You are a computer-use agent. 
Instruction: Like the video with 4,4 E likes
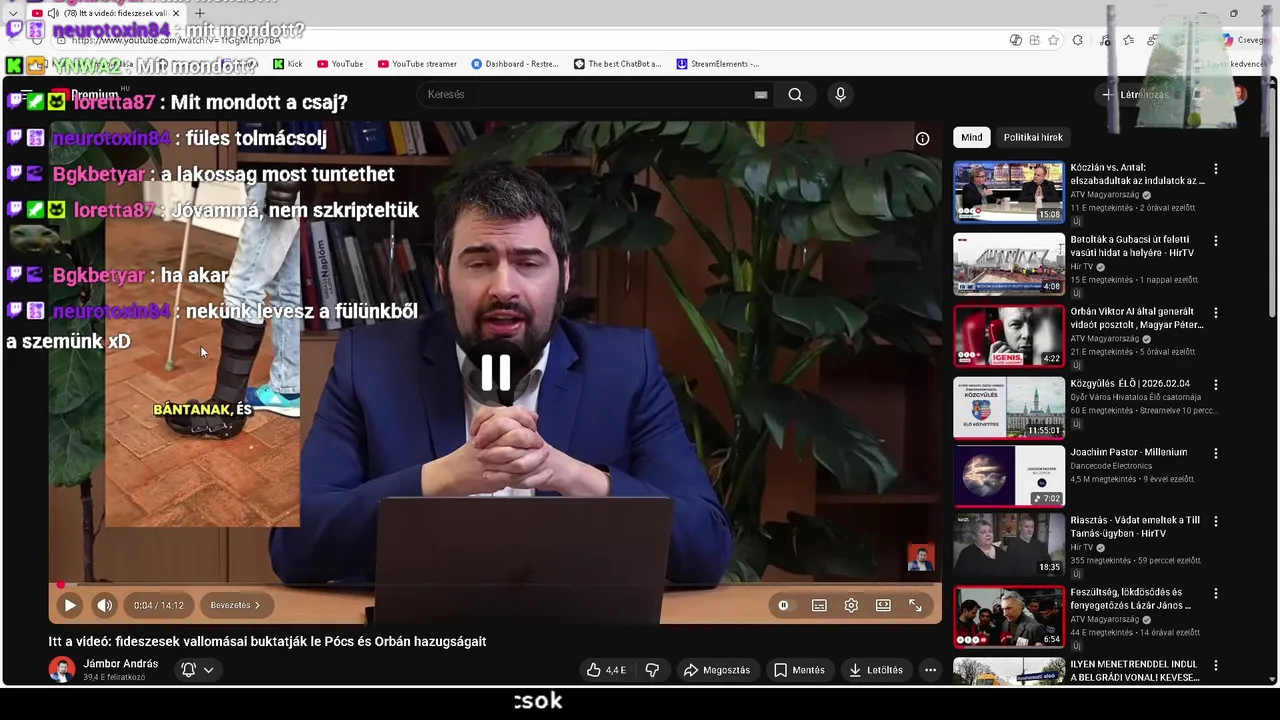pyautogui.click(x=606, y=670)
